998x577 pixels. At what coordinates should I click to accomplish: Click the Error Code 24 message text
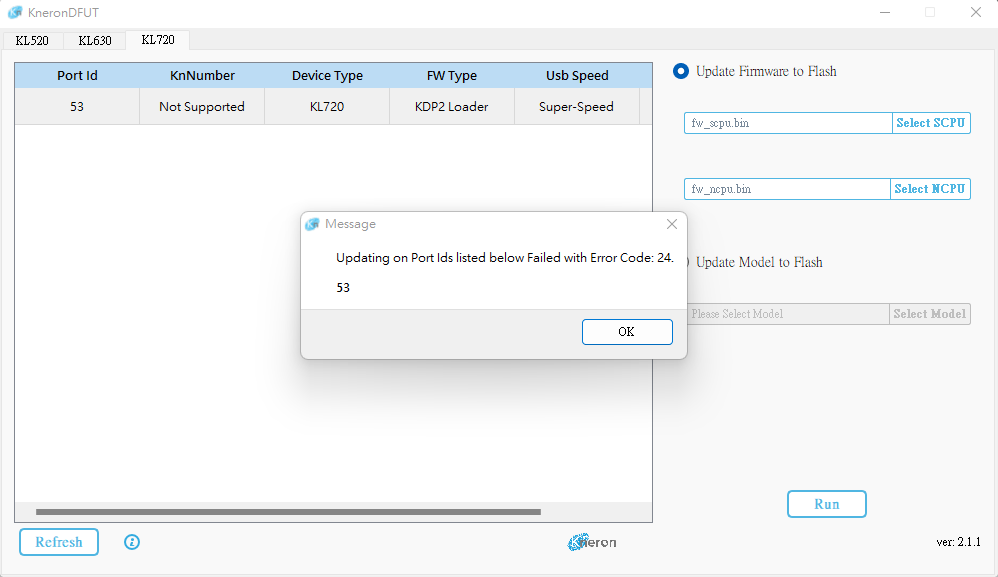click(504, 258)
